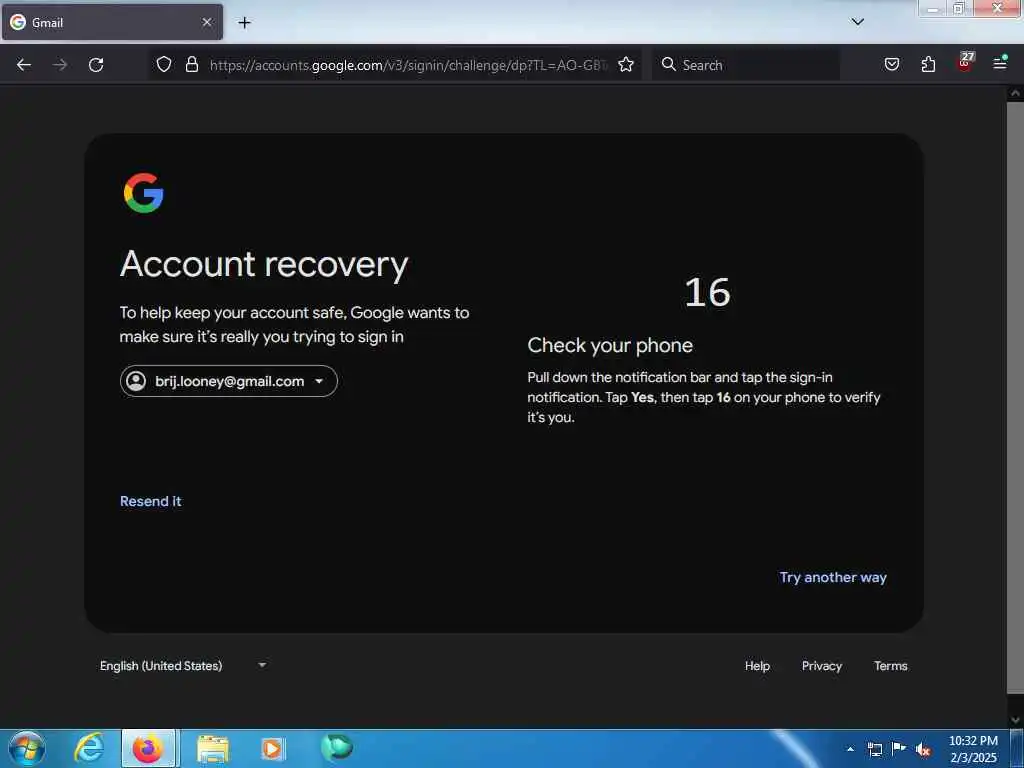Close the Gmail tab
The width and height of the screenshot is (1024, 768).
click(207, 23)
